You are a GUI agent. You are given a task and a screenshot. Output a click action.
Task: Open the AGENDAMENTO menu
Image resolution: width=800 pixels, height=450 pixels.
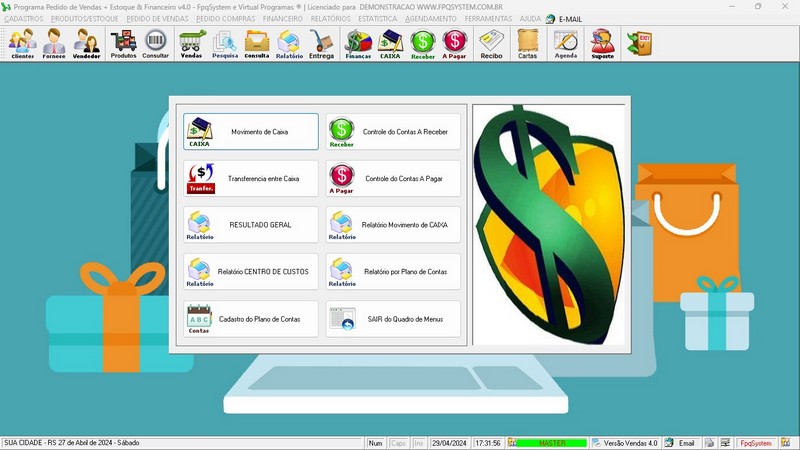(431, 18)
